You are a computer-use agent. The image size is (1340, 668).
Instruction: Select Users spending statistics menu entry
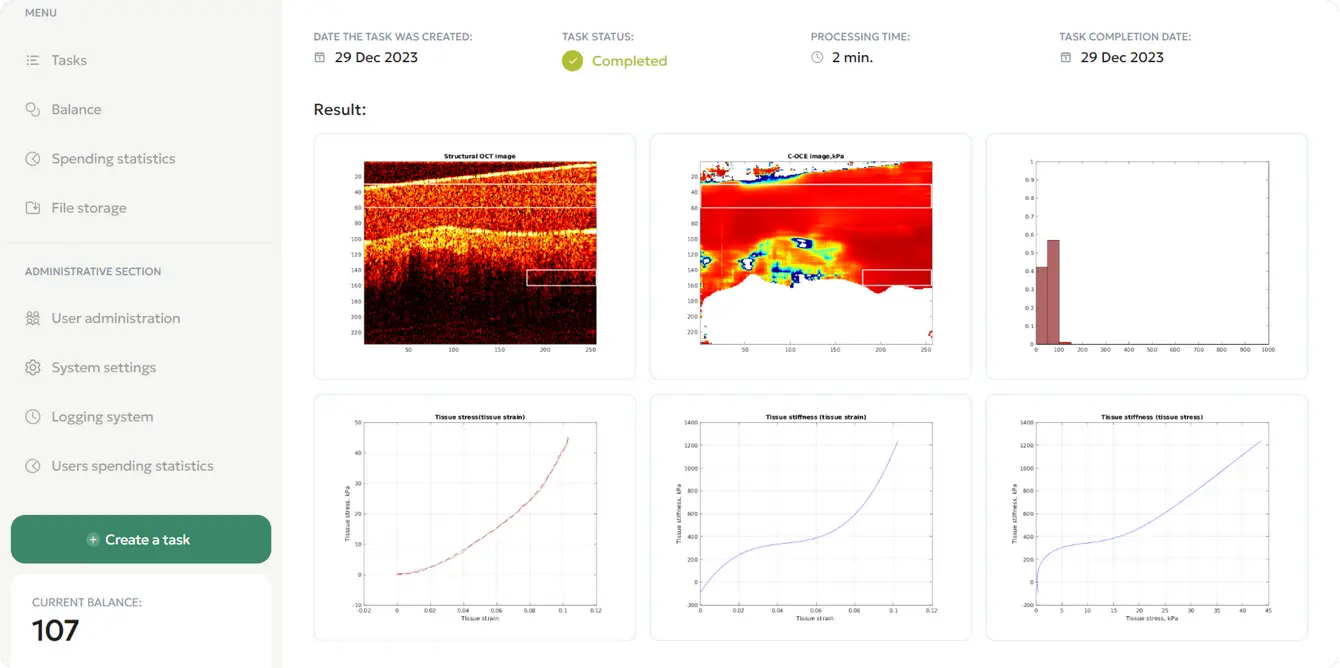tap(132, 466)
